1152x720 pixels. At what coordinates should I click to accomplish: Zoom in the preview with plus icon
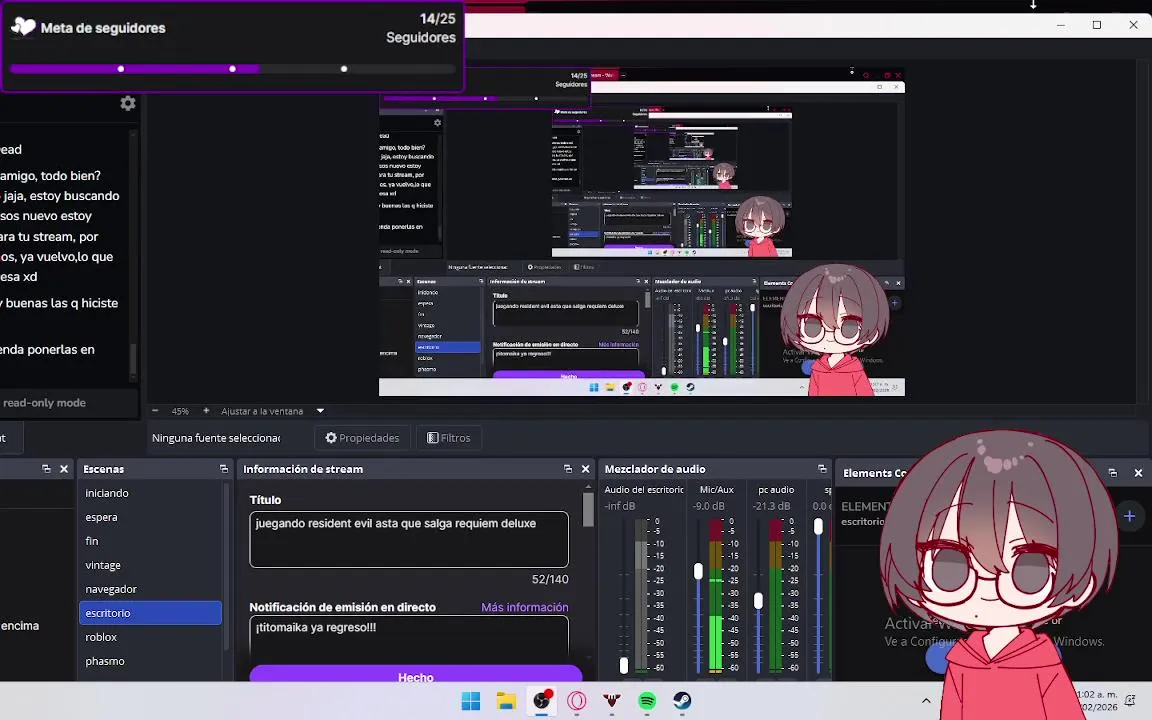(x=206, y=411)
